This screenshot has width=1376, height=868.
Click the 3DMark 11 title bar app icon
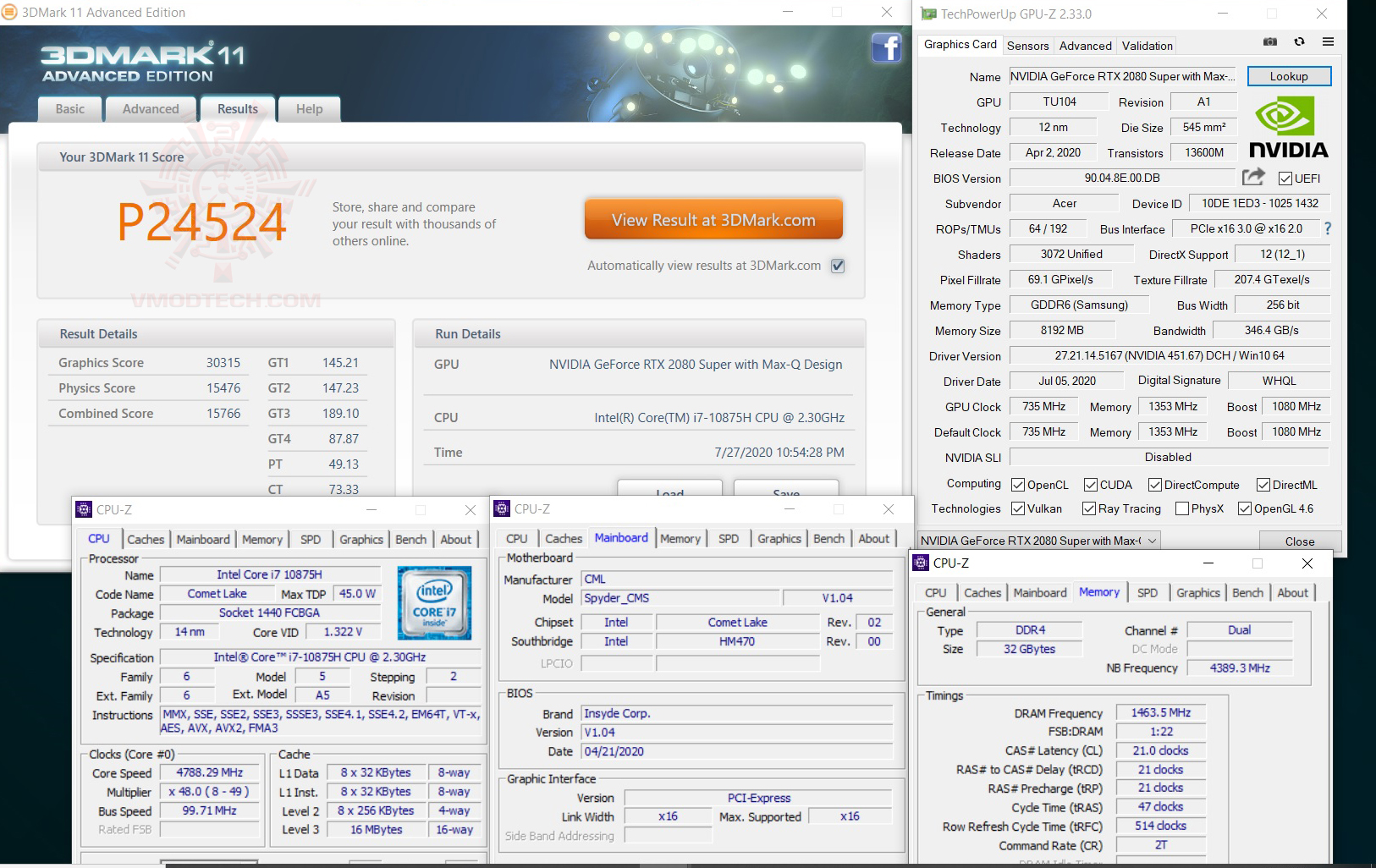click(9, 12)
